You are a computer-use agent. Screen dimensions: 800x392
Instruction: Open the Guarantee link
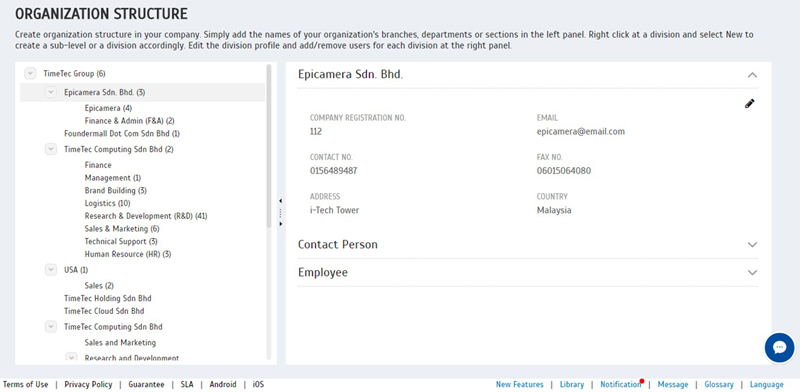point(146,384)
